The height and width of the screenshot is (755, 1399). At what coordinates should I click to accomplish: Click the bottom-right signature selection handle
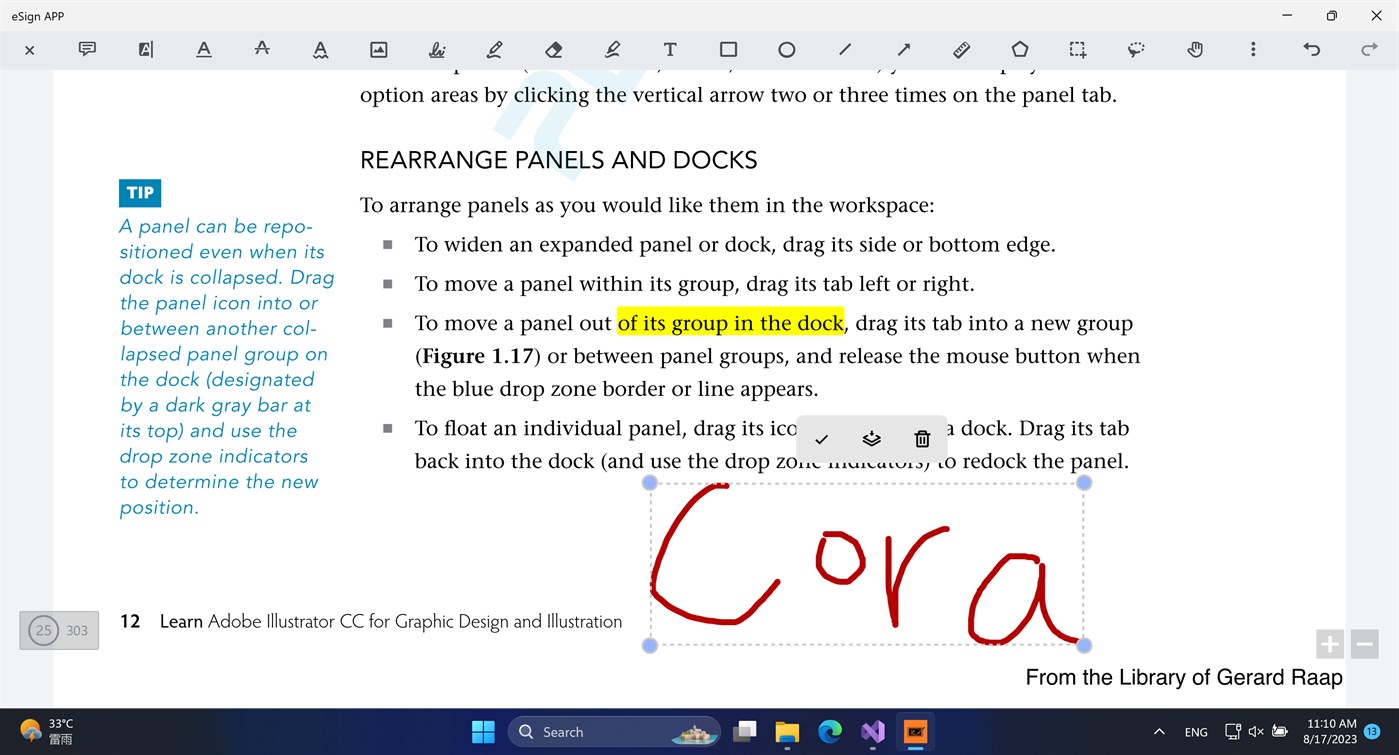click(x=1084, y=646)
